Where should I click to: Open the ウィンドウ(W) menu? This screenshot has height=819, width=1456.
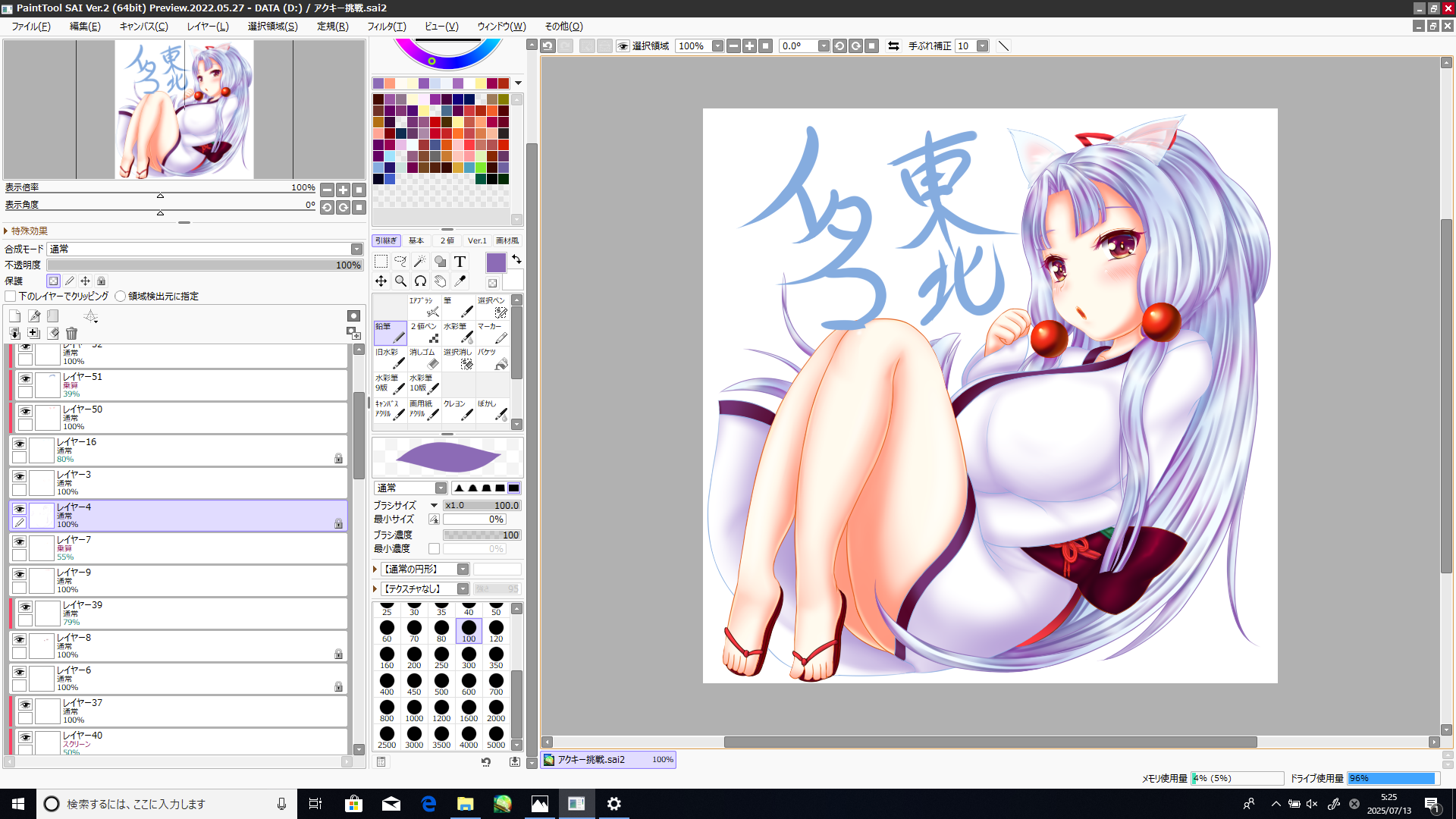[x=501, y=27]
